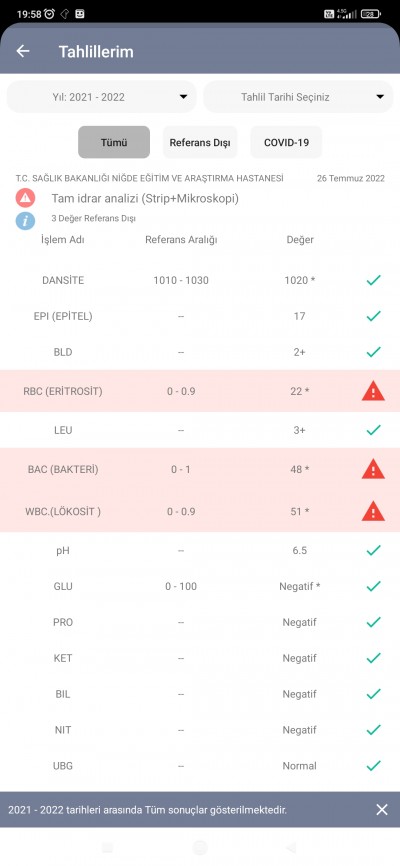This screenshot has height=866, width=400.
Task: Click the RBC (ERİTROSİT) warning triangle
Action: (373, 392)
